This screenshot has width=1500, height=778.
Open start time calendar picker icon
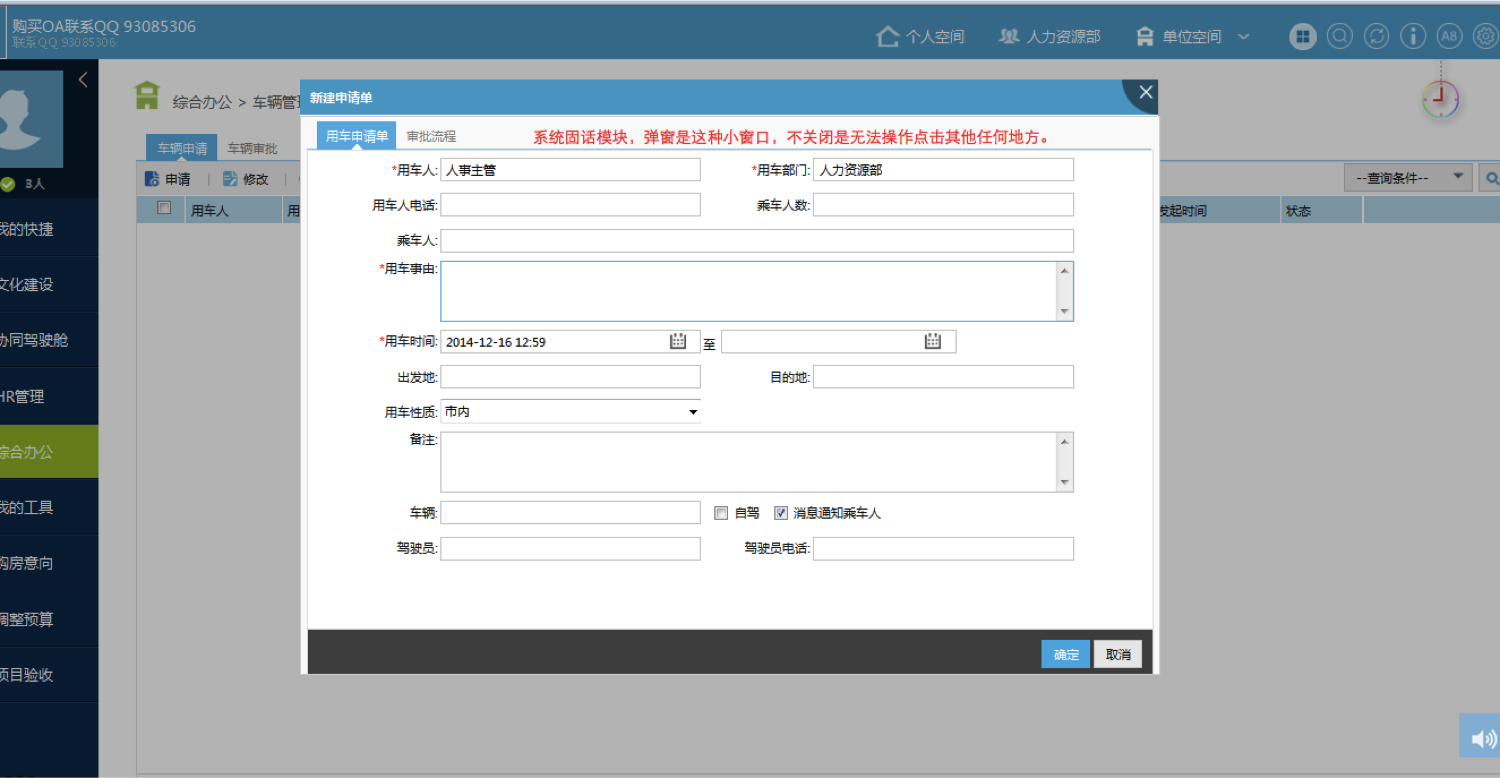click(678, 342)
